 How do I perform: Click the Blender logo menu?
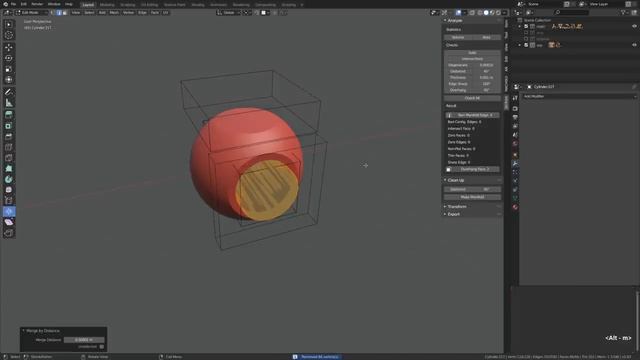point(5,4)
